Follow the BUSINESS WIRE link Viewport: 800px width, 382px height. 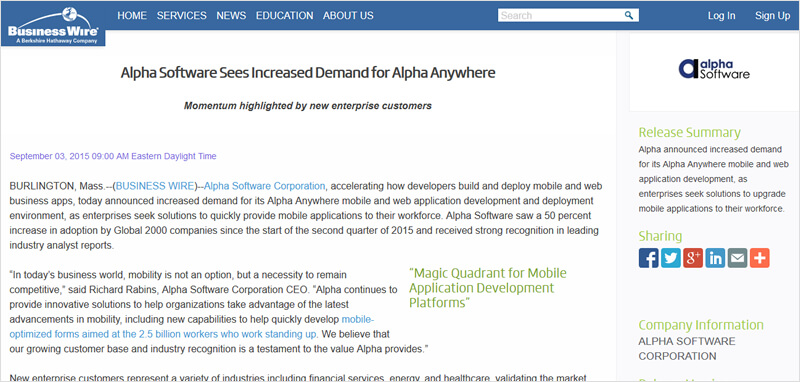point(155,186)
